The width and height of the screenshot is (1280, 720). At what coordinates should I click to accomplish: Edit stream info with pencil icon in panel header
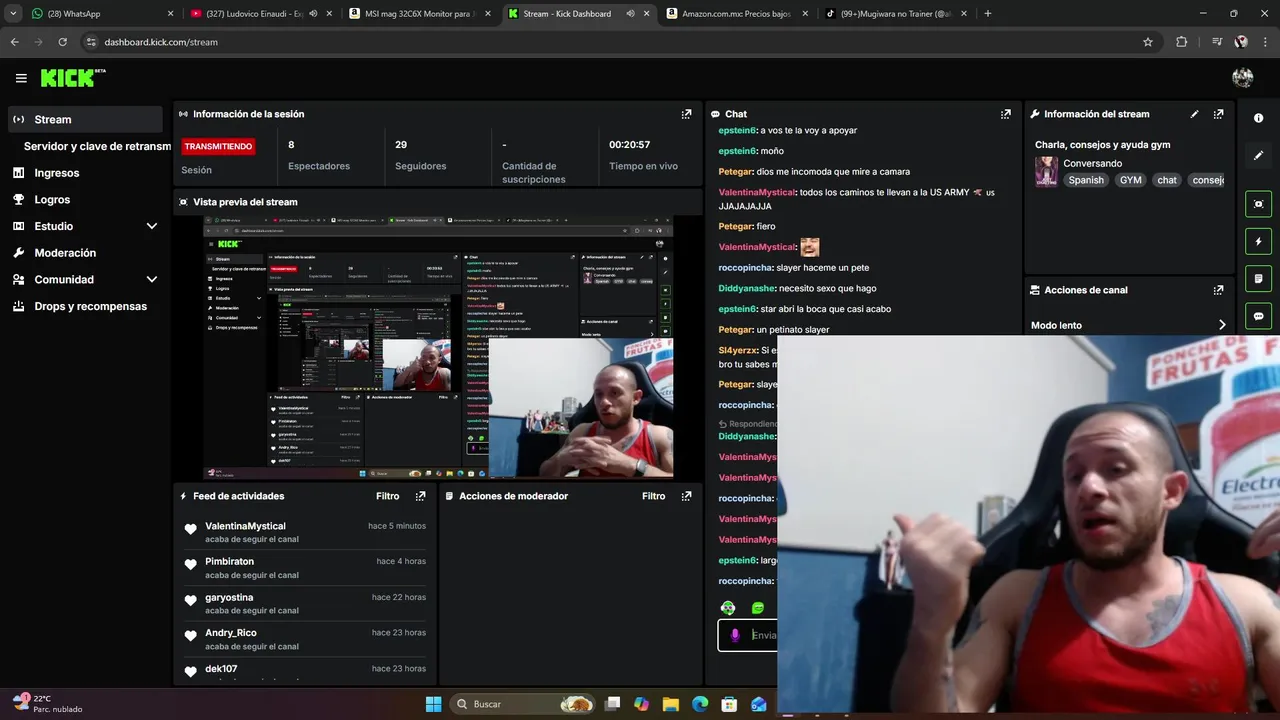point(1194,114)
